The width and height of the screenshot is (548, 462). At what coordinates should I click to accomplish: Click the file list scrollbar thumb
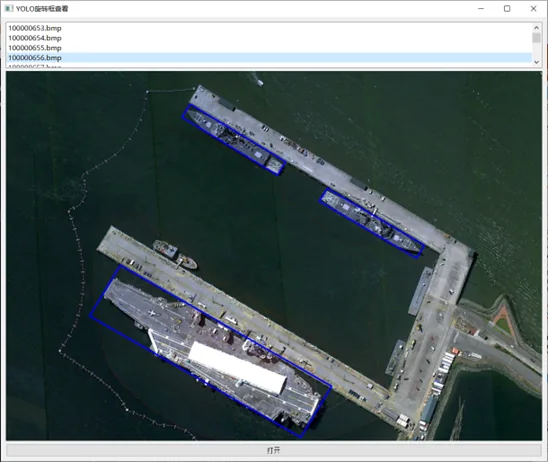536,38
